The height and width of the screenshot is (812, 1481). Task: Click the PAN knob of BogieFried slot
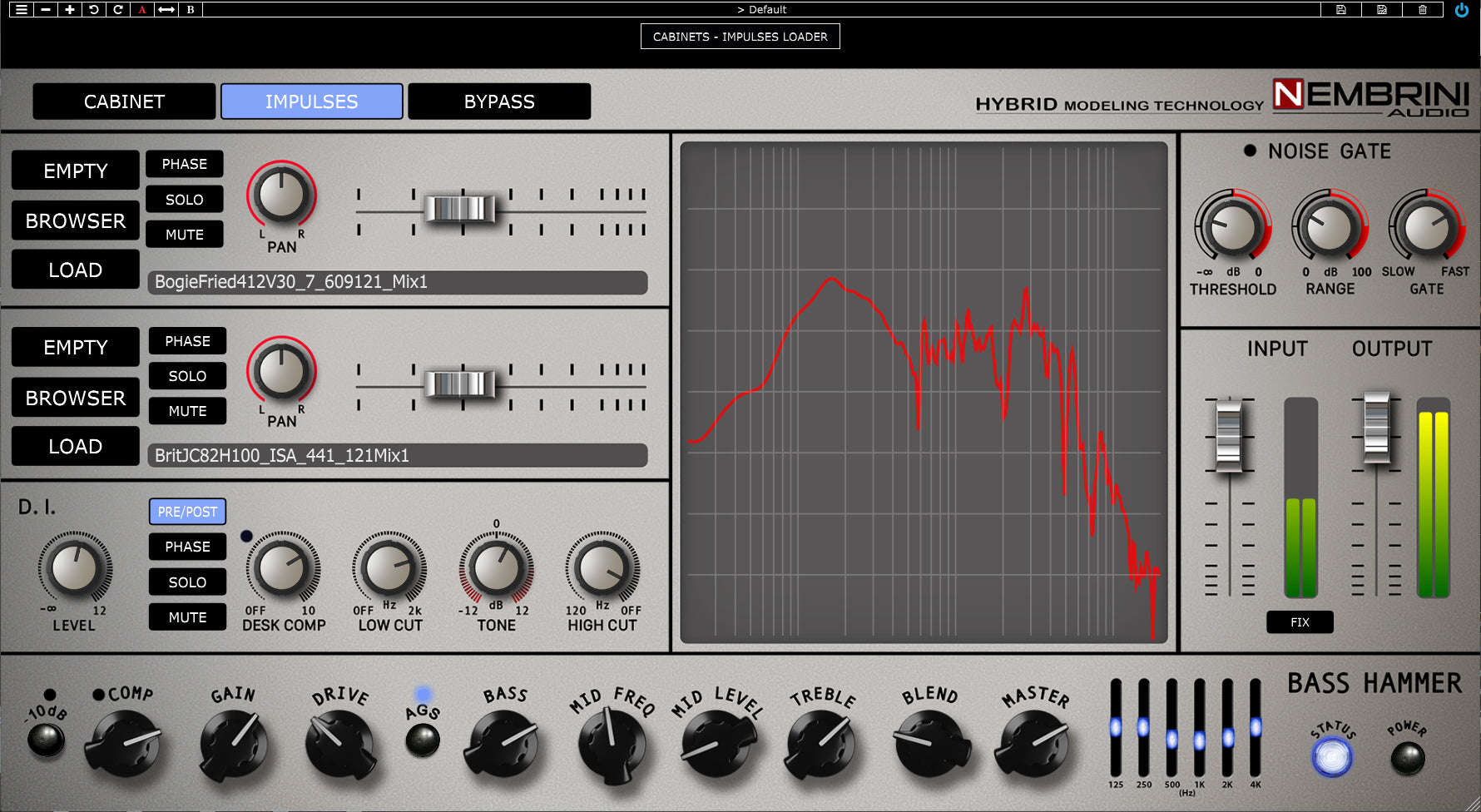(282, 195)
